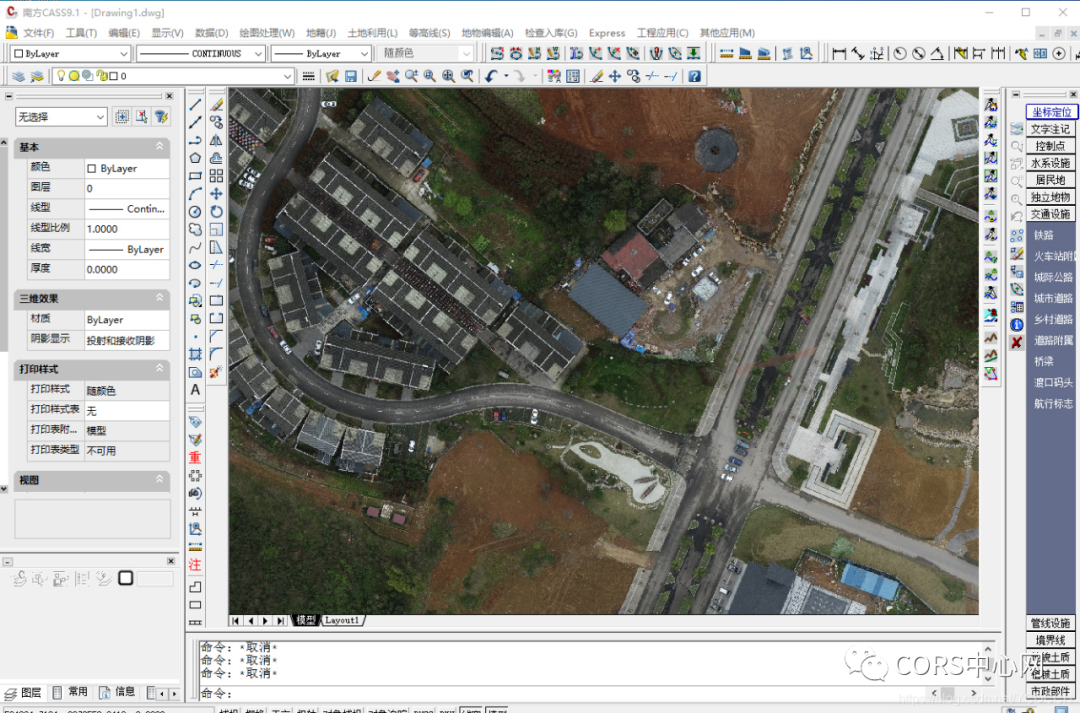Open the 无选择 selection dropdown
Screen dimensions: 1080x713
tap(61, 117)
